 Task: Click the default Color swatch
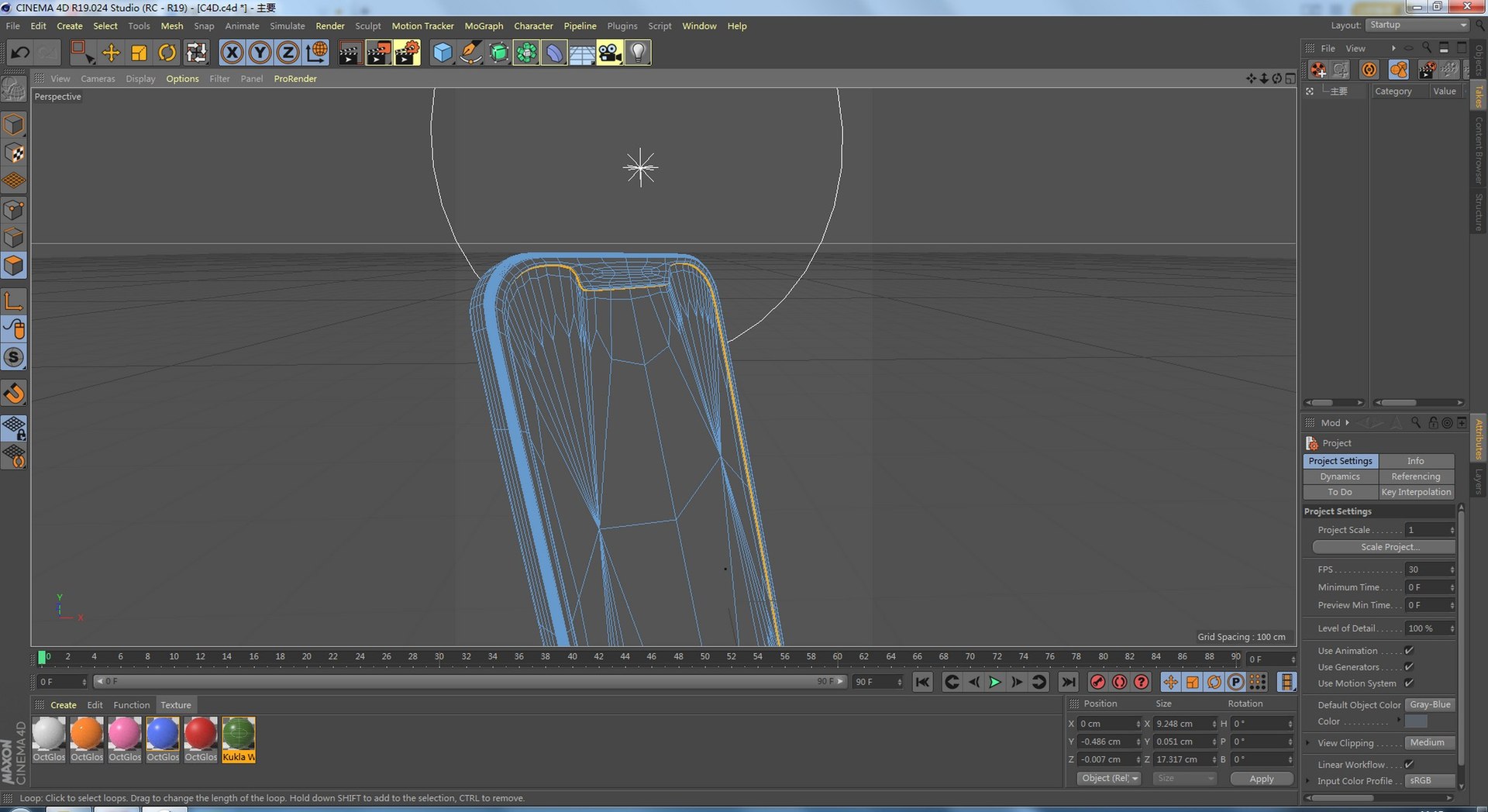1416,721
